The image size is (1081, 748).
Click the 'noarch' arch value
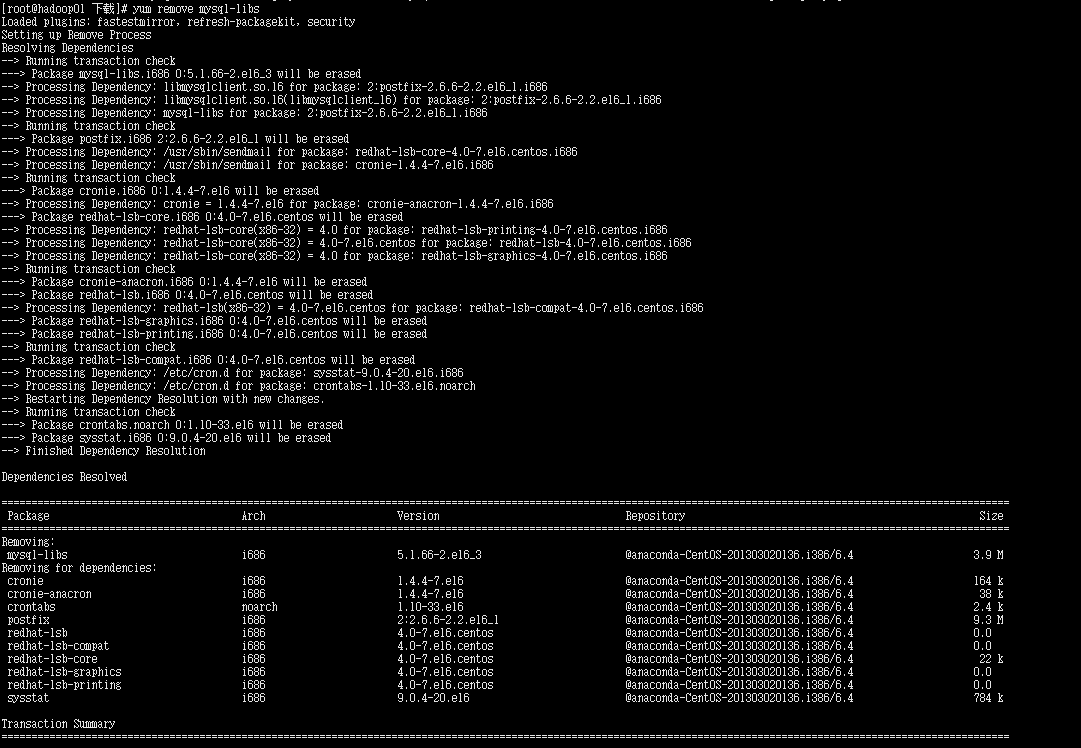click(259, 607)
